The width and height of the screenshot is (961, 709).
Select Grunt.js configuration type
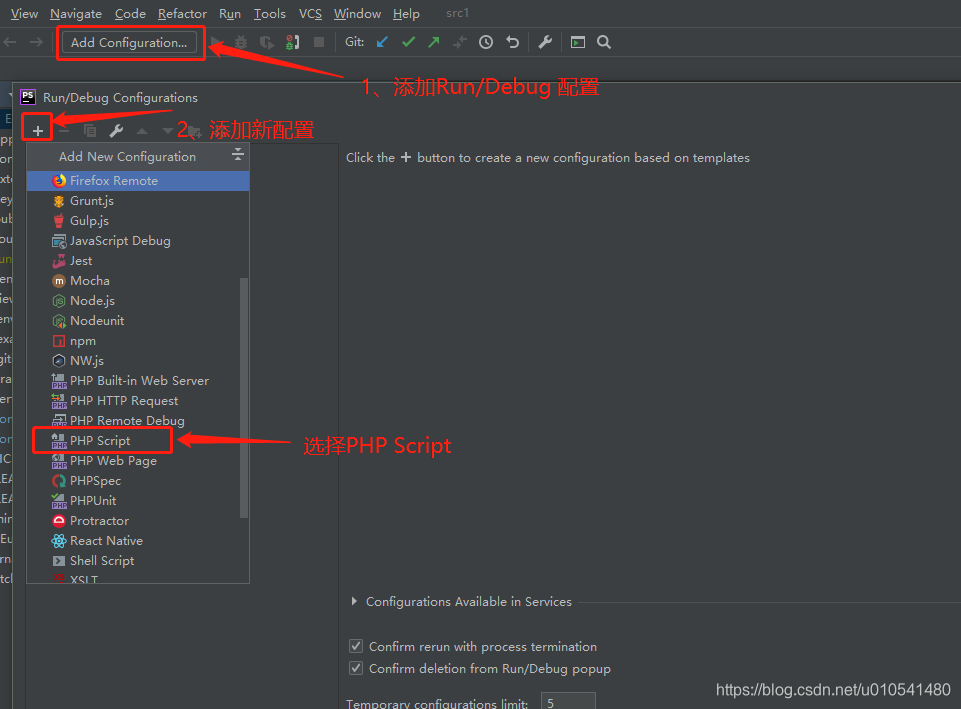(x=138, y=201)
